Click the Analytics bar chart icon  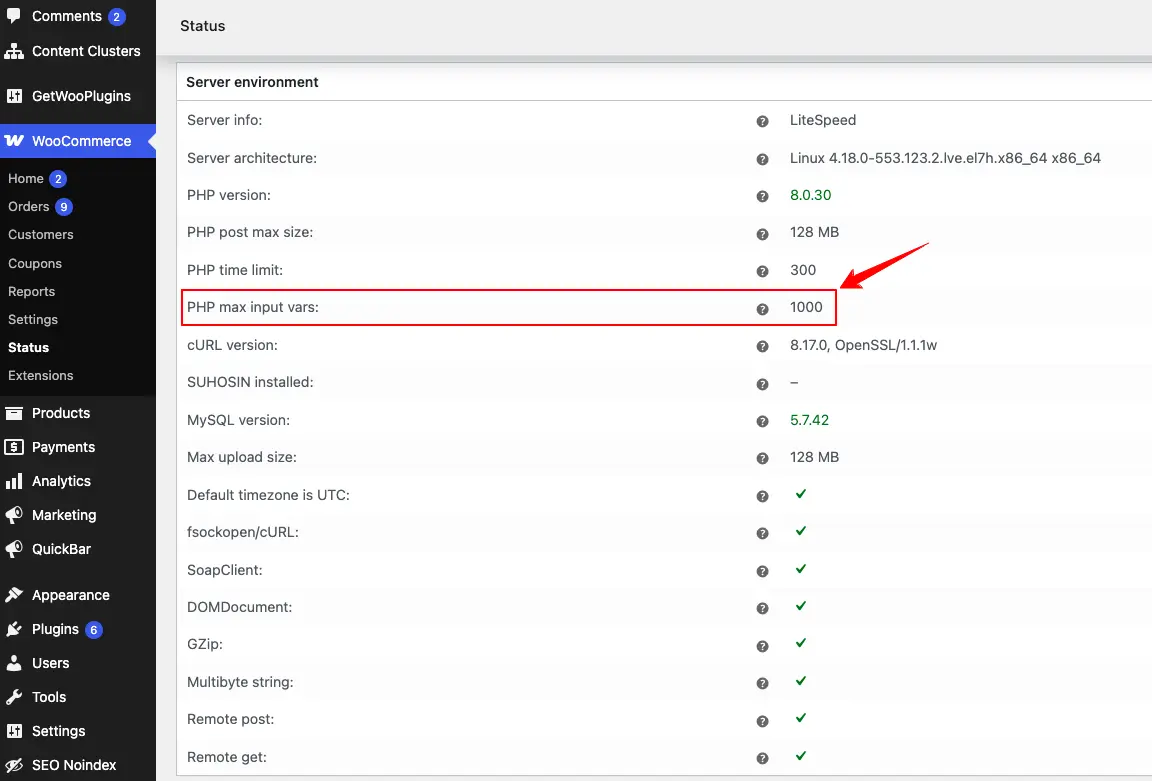[x=14, y=481]
